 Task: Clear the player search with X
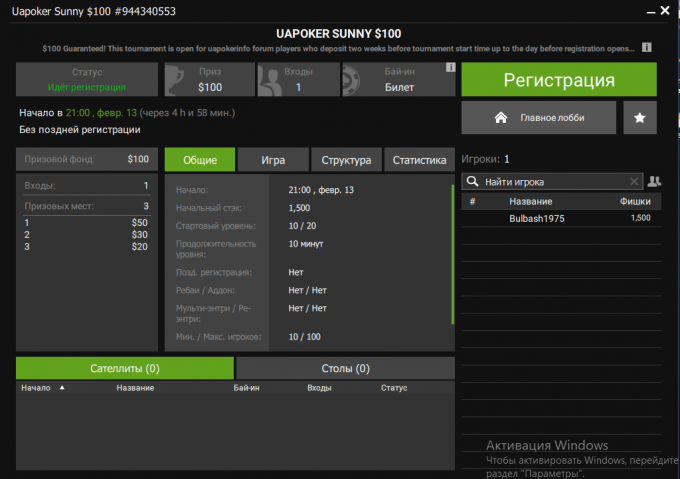pos(634,182)
